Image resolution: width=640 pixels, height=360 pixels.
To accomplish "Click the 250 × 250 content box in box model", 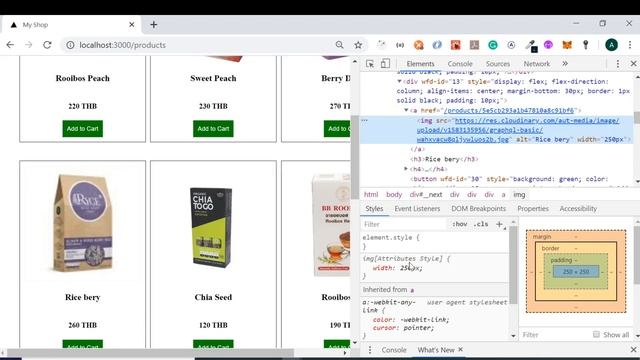I will 576,271.
